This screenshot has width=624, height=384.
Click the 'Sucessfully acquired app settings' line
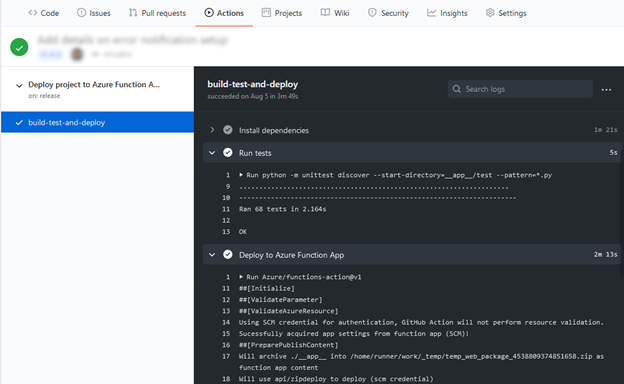(x=354, y=333)
